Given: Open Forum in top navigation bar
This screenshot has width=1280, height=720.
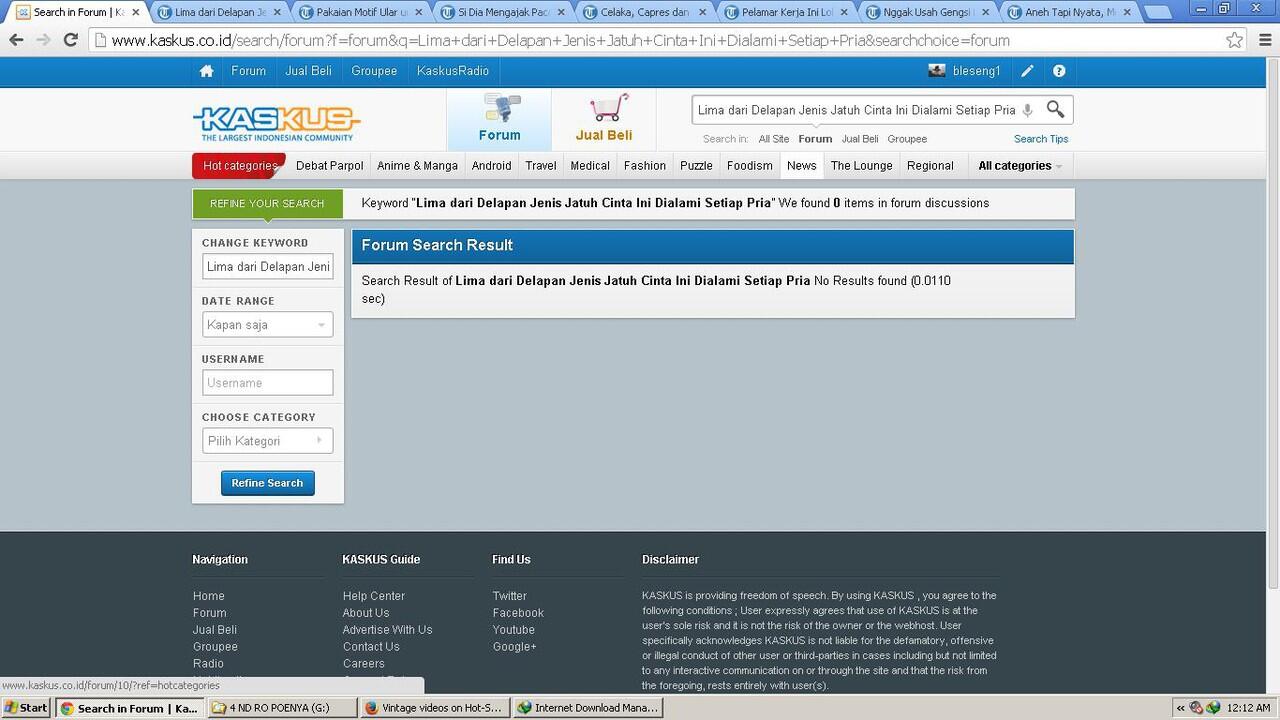Looking at the screenshot, I should coord(248,71).
